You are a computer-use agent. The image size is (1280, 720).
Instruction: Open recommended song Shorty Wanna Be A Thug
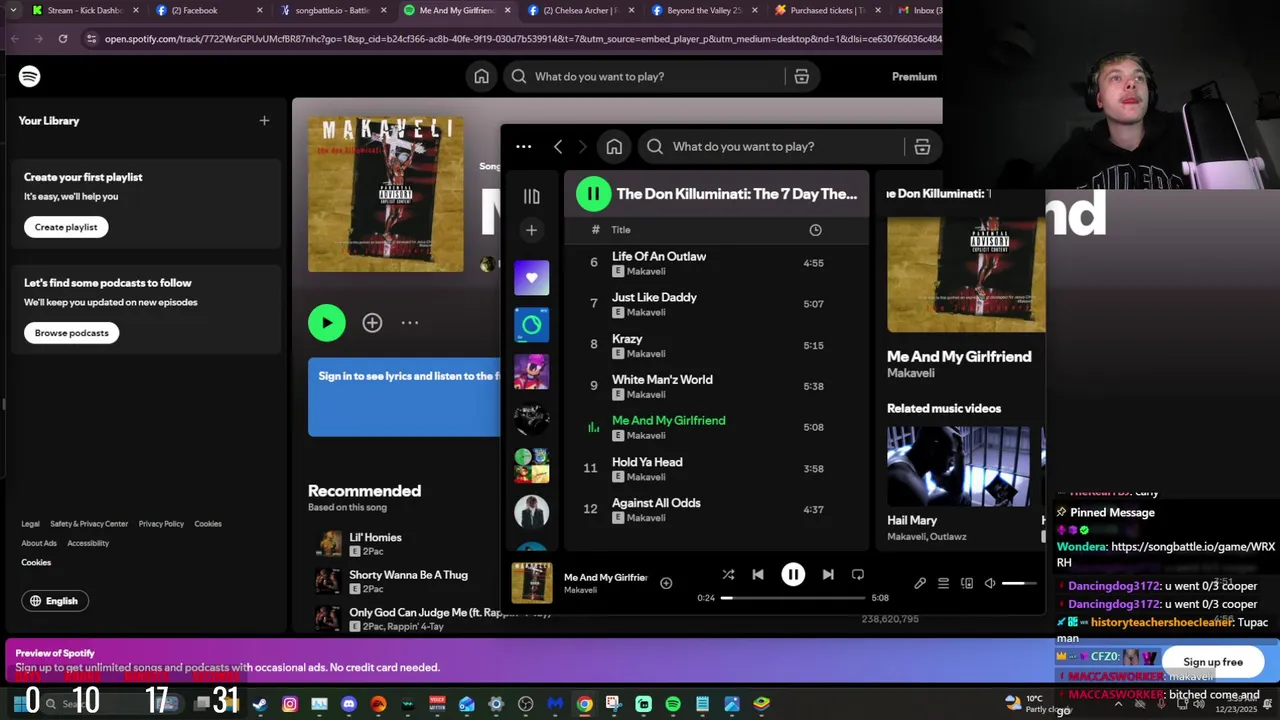pos(408,575)
